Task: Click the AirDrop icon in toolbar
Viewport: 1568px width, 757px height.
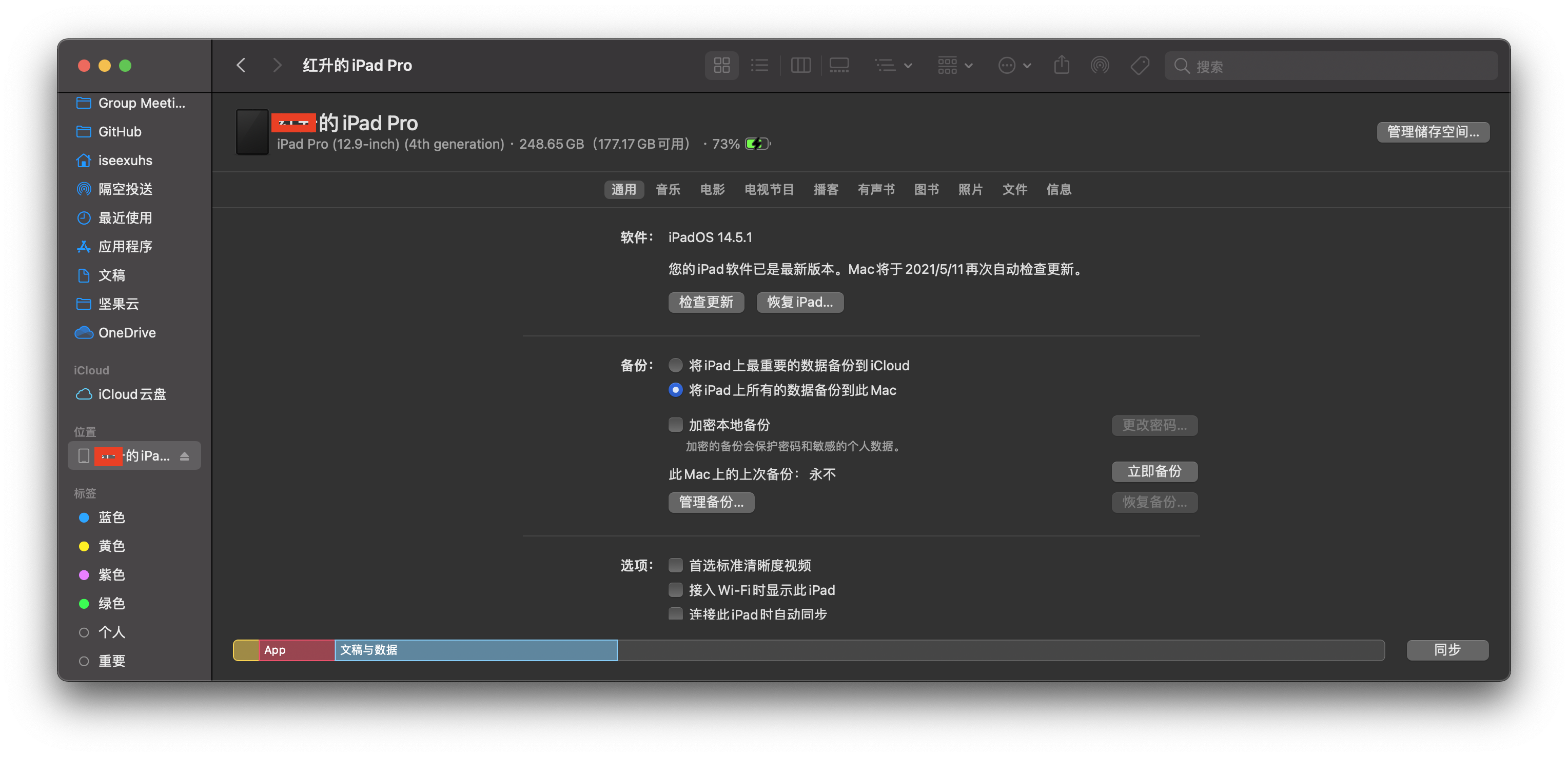Action: pos(1100,65)
